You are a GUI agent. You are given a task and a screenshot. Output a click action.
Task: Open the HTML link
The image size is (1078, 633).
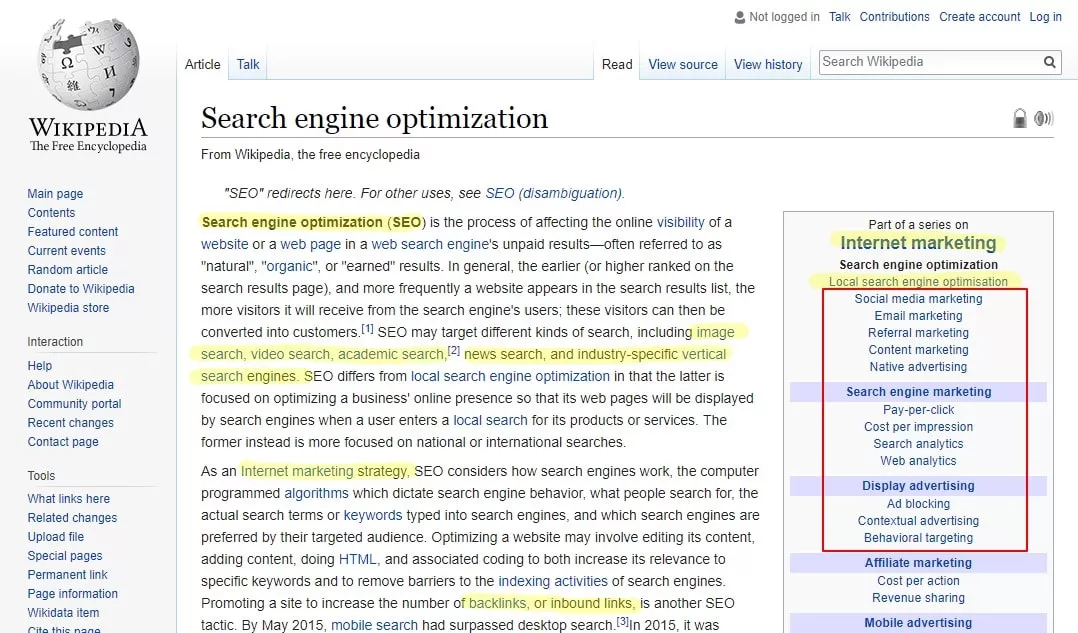pyautogui.click(x=358, y=559)
